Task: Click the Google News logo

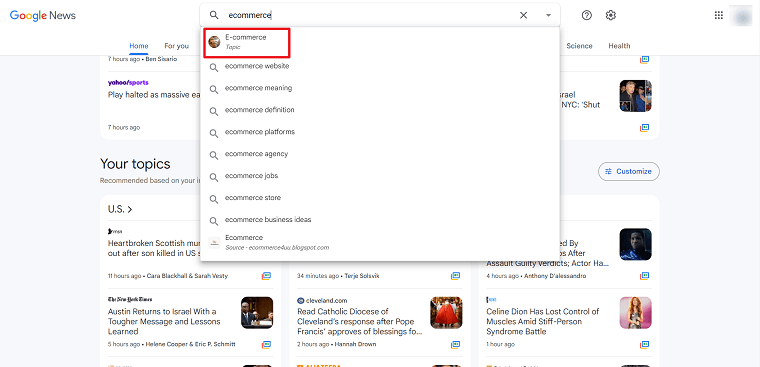Action: tap(43, 15)
